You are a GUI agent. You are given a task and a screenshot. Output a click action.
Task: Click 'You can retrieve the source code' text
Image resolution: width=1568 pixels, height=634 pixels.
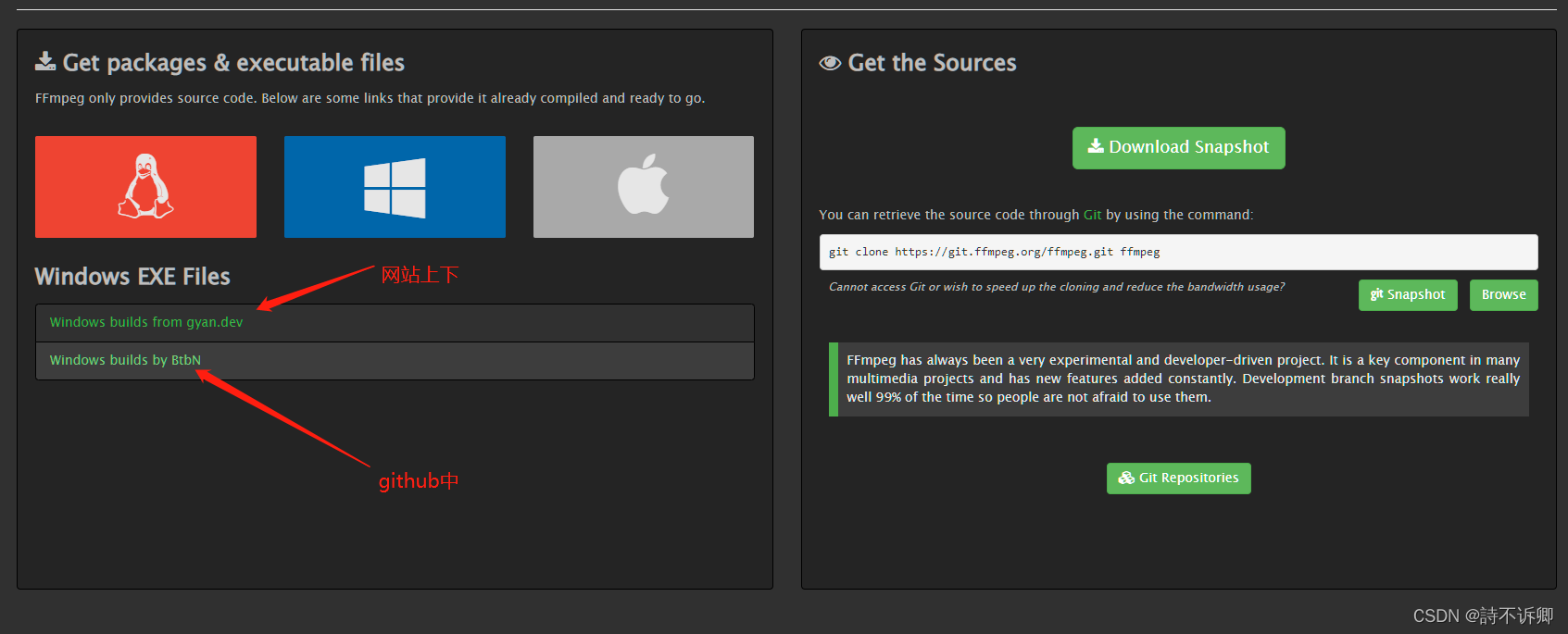(x=1035, y=215)
